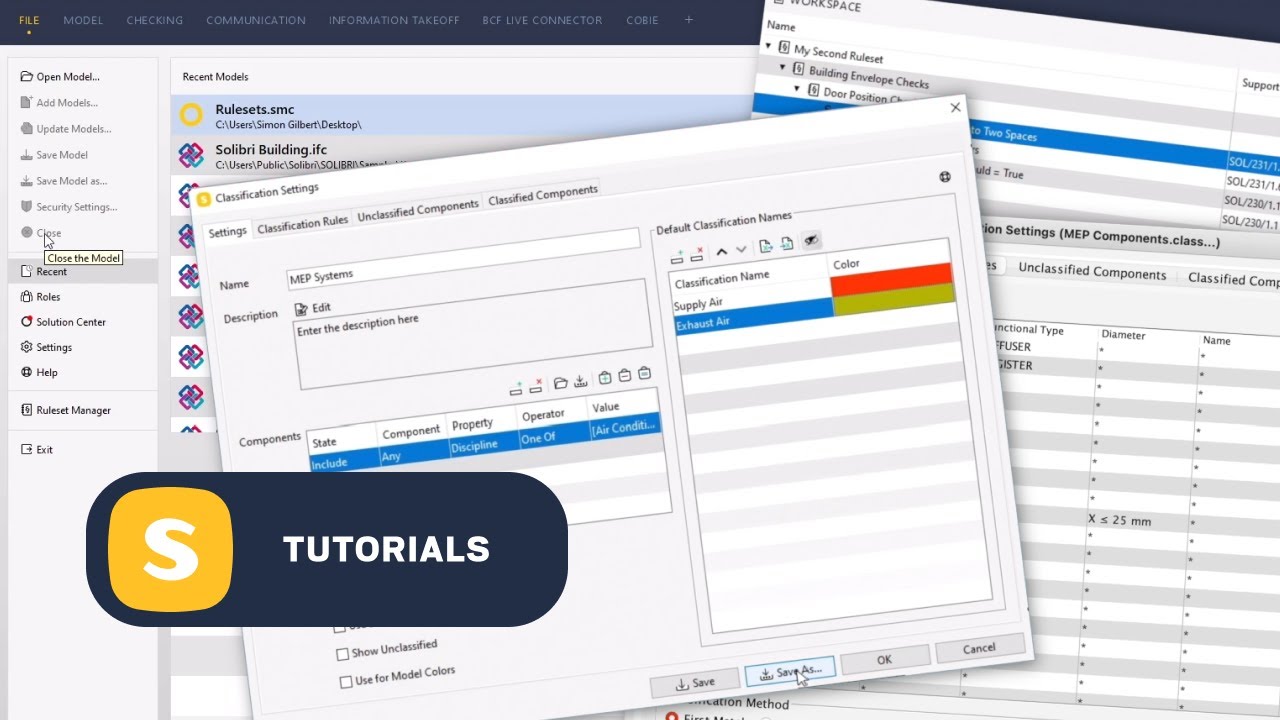
Task: Open the FILE menu tab
Action: coord(29,20)
